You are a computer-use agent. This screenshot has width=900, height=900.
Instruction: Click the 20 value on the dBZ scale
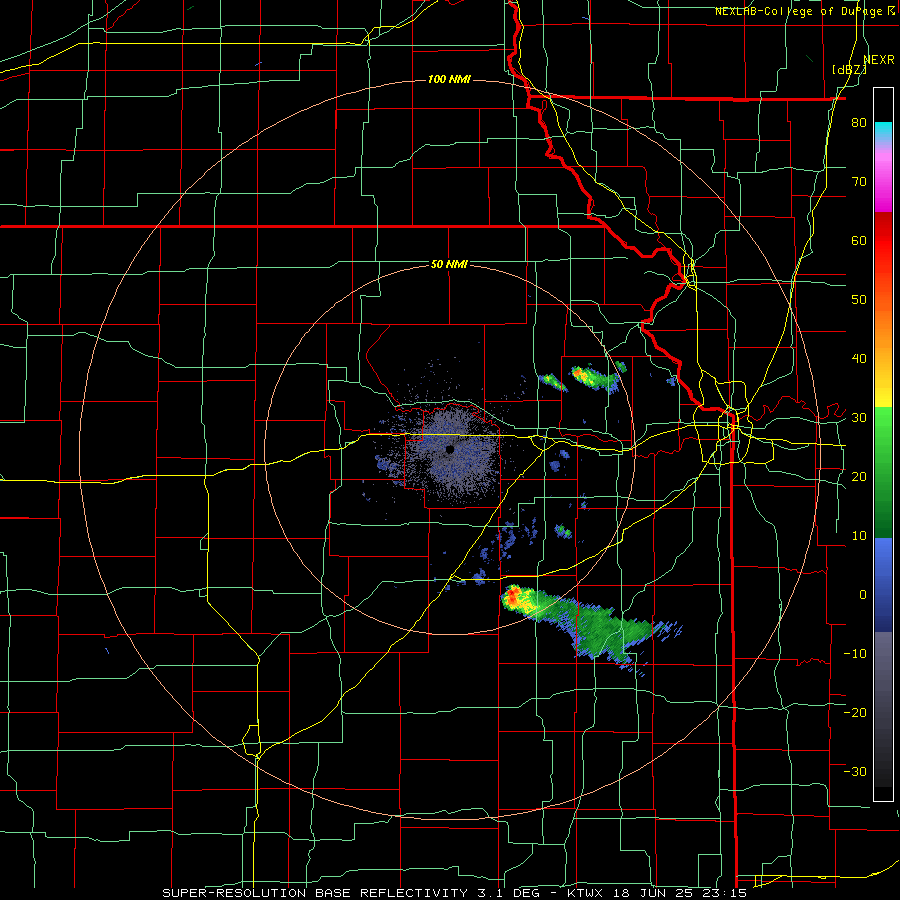click(859, 476)
